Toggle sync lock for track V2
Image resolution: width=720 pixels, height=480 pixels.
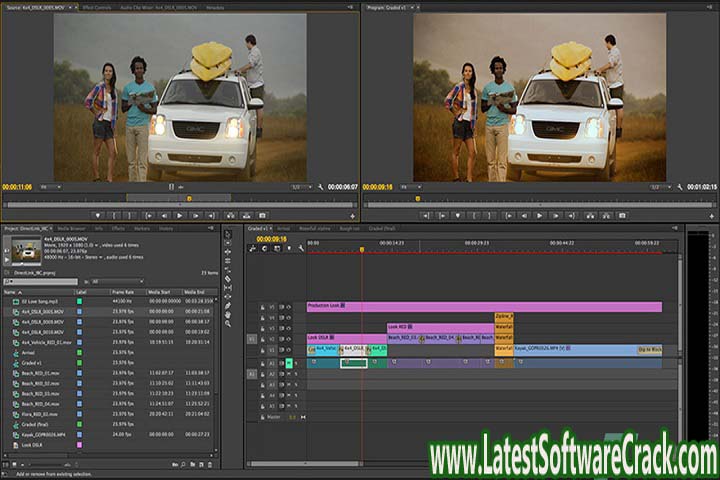[281, 339]
